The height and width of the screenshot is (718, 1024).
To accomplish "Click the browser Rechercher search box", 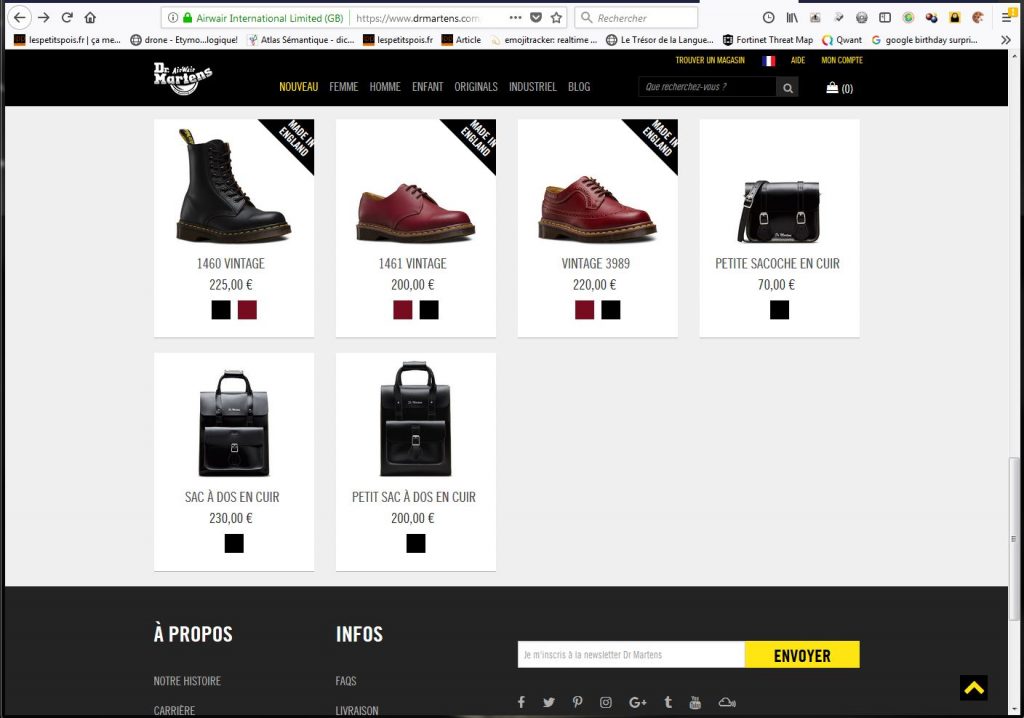I will tap(636, 18).
